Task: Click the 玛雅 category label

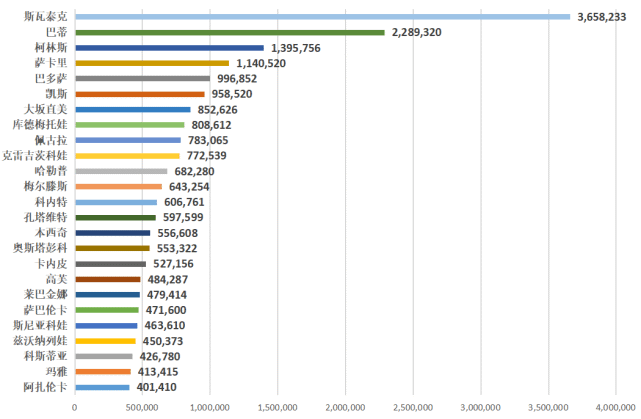Action: (56, 372)
